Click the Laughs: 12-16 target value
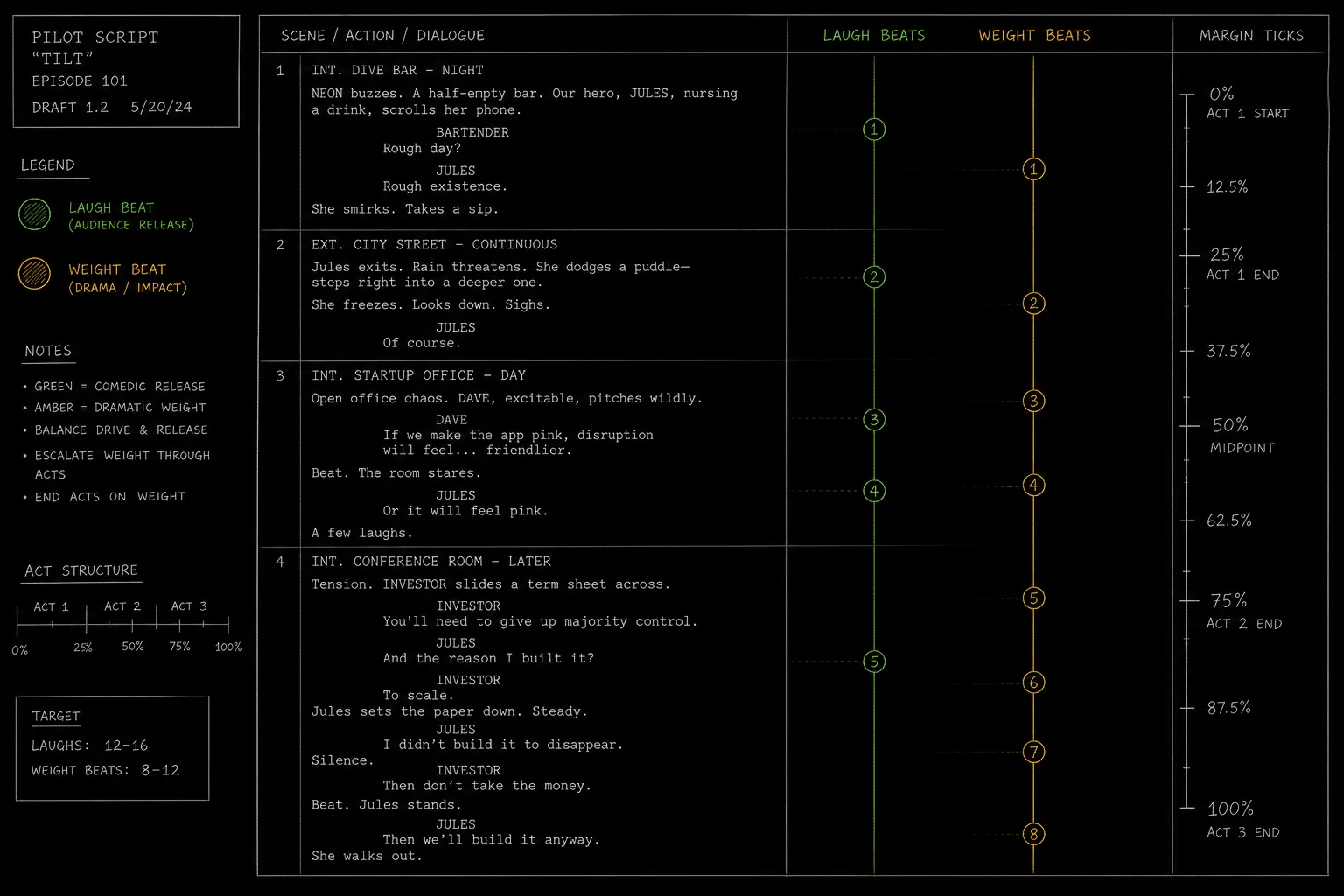The image size is (1344, 896). (90, 745)
